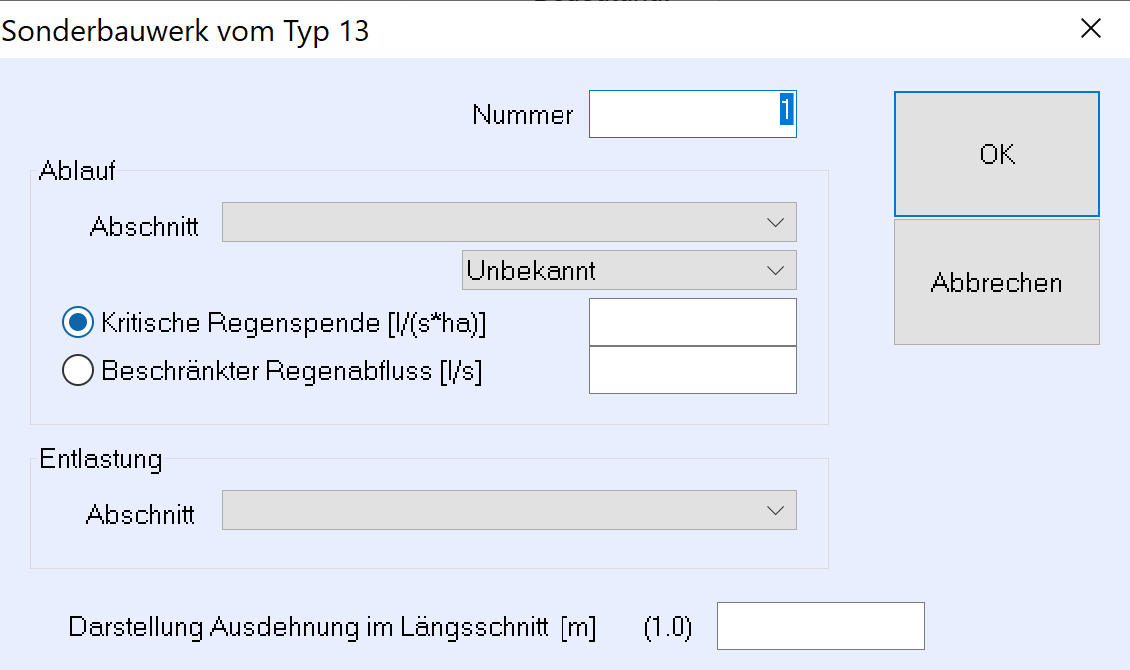Image resolution: width=1130 pixels, height=670 pixels.
Task: Click the Darstellung Ausdehnung im Längsschnitt field
Action: 820,626
